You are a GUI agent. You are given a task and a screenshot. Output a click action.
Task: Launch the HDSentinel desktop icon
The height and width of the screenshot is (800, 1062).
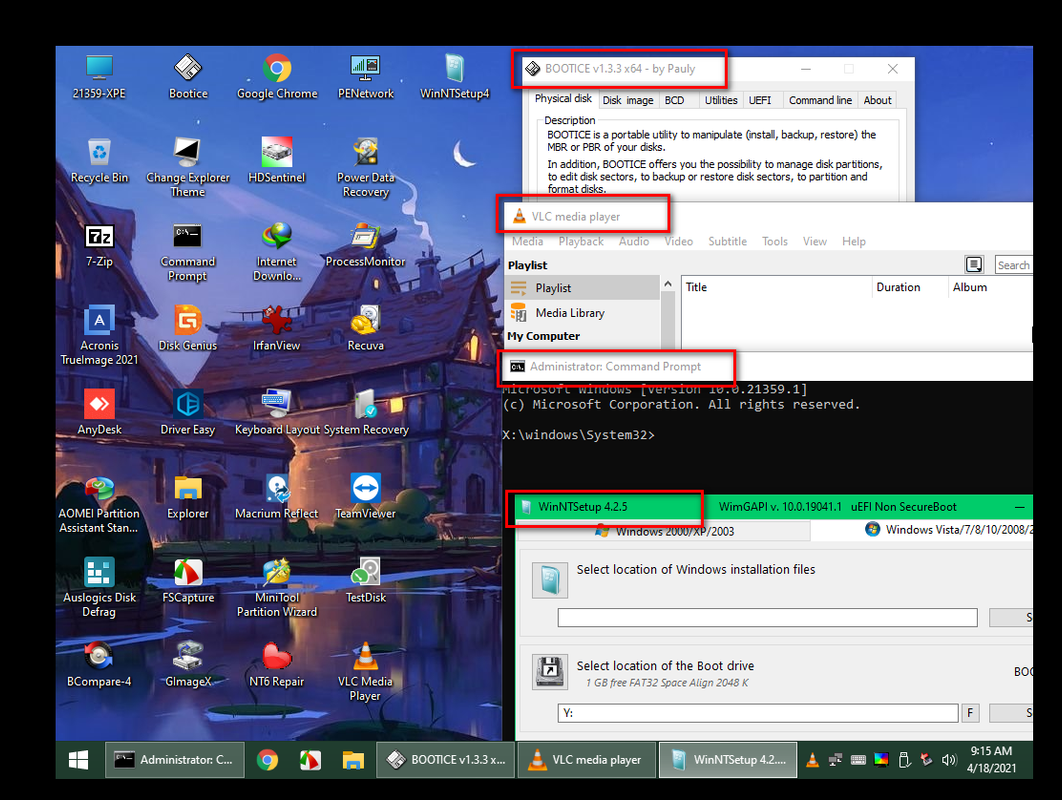276,161
